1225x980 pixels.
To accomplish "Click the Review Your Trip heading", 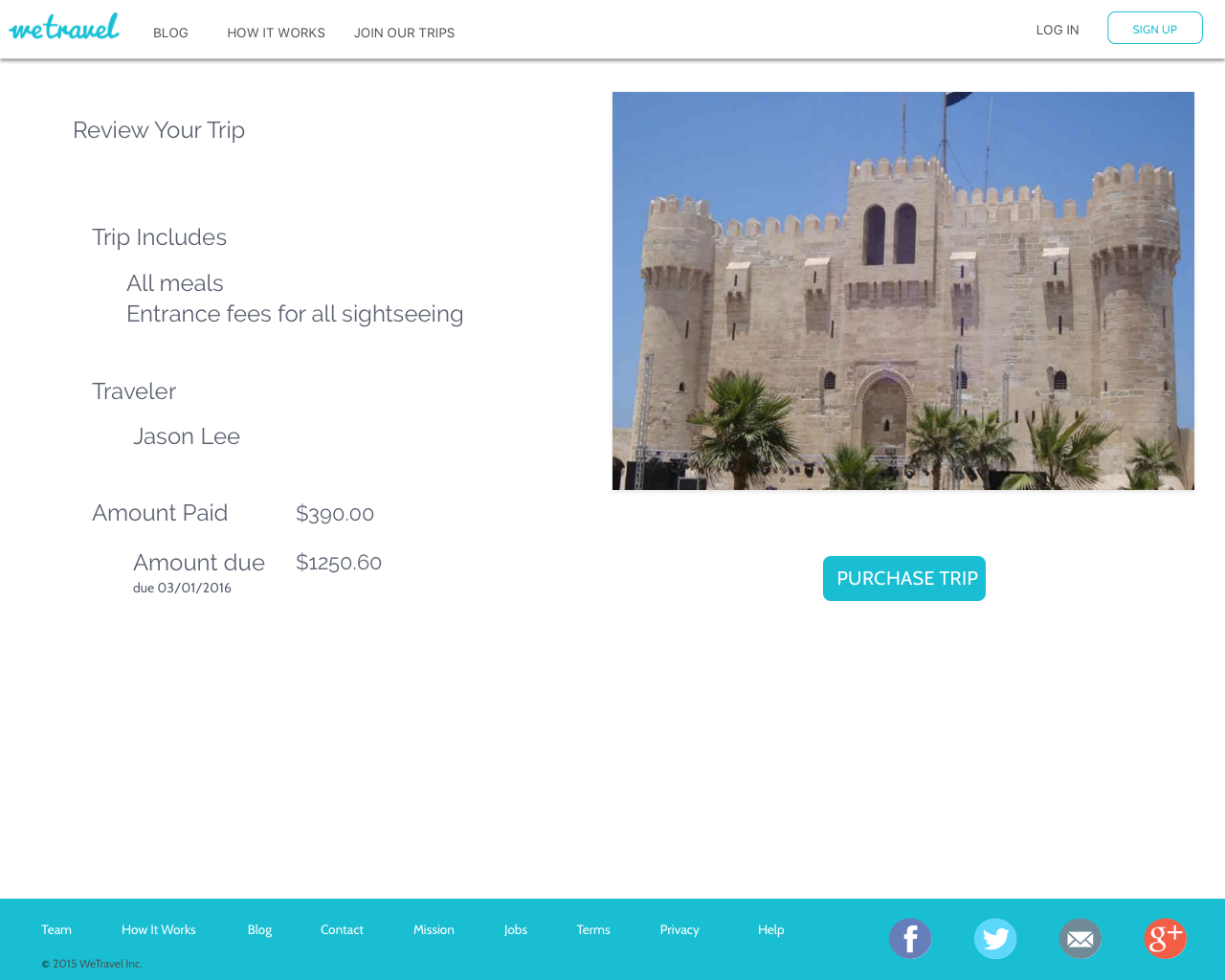I will tap(159, 130).
